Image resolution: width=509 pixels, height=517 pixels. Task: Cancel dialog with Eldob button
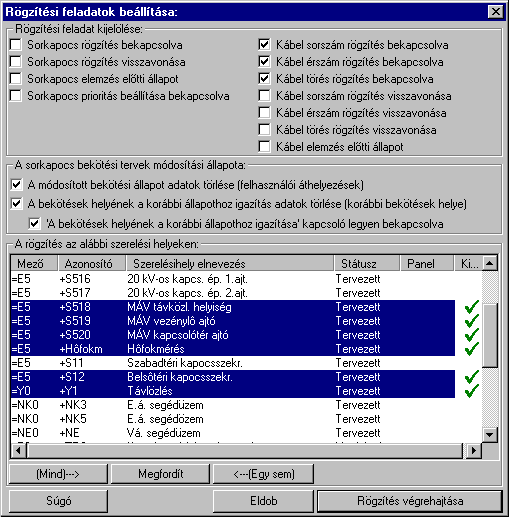point(263,501)
